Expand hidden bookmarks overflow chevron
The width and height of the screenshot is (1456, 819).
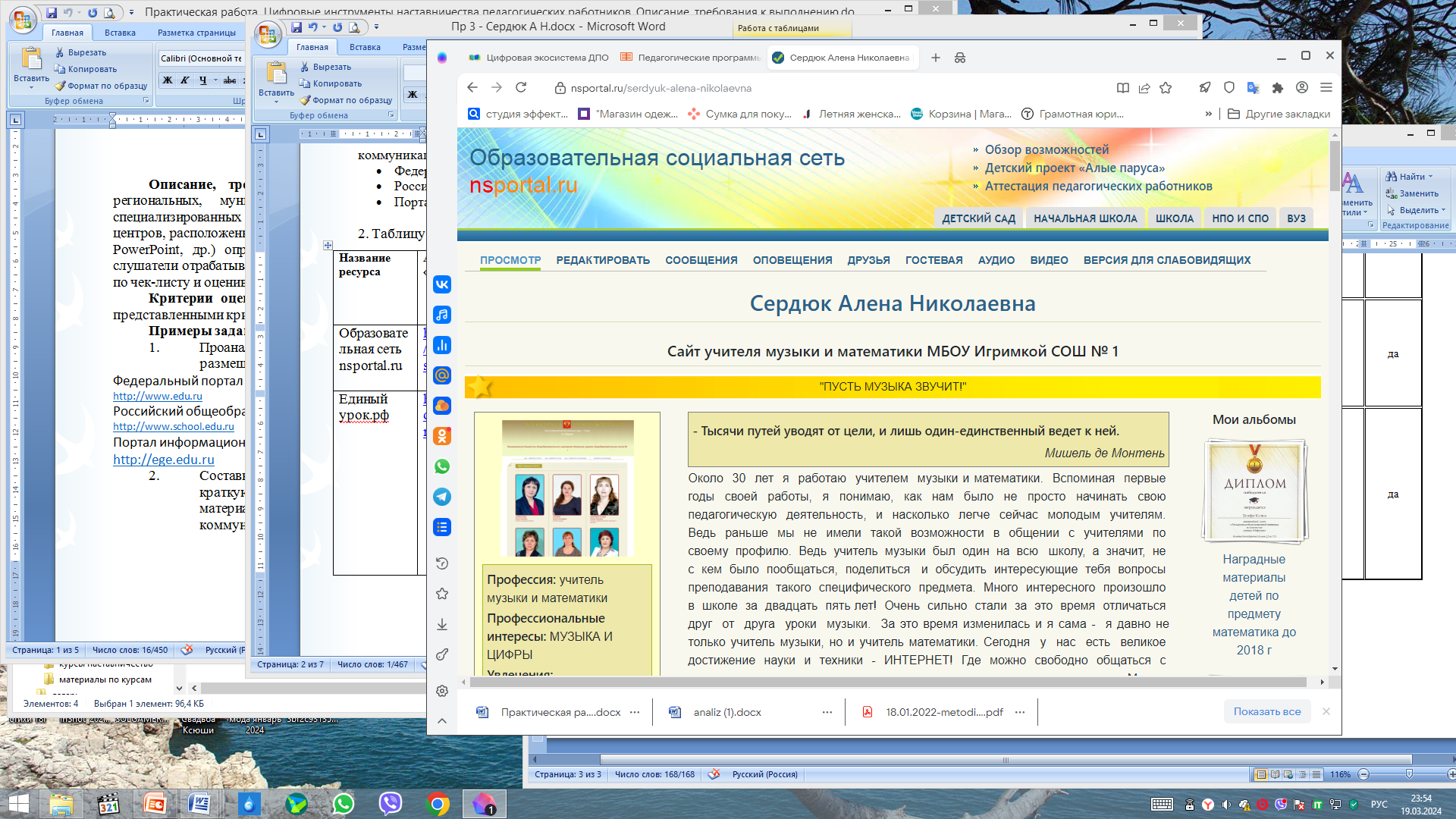click(x=1208, y=114)
